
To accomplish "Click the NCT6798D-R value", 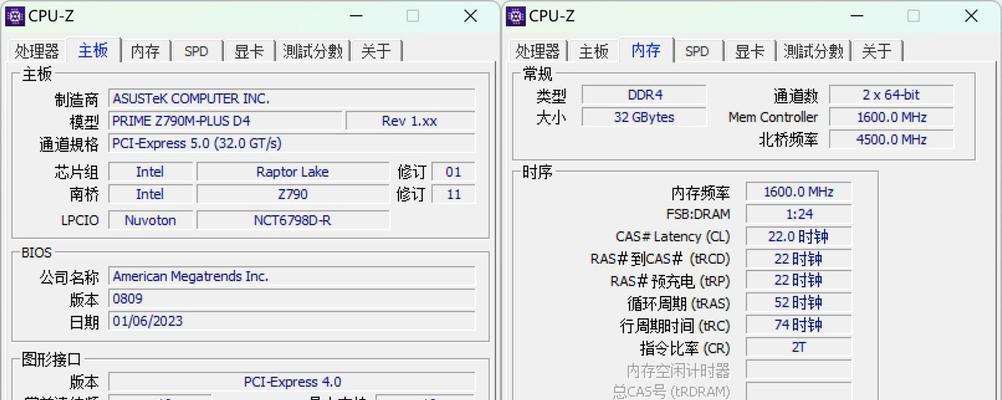I will [x=293, y=220].
